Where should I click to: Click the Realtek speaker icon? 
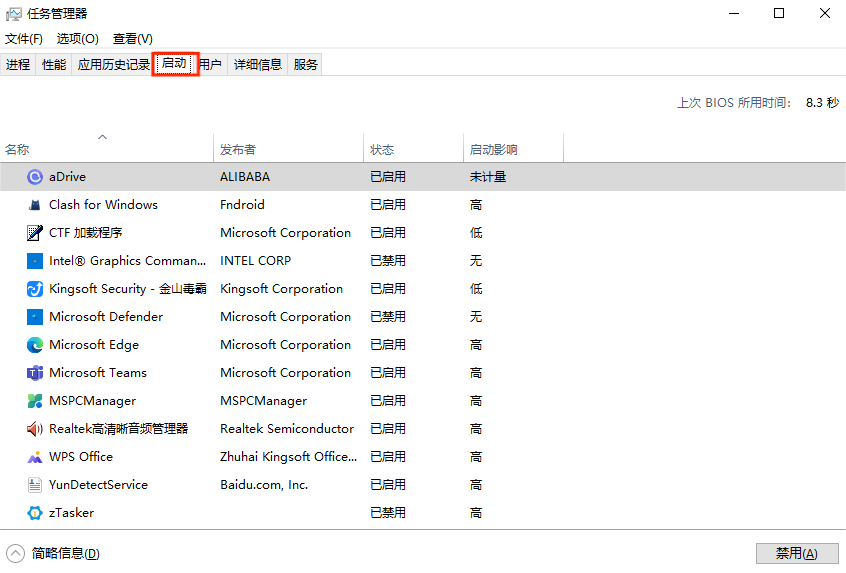35,429
